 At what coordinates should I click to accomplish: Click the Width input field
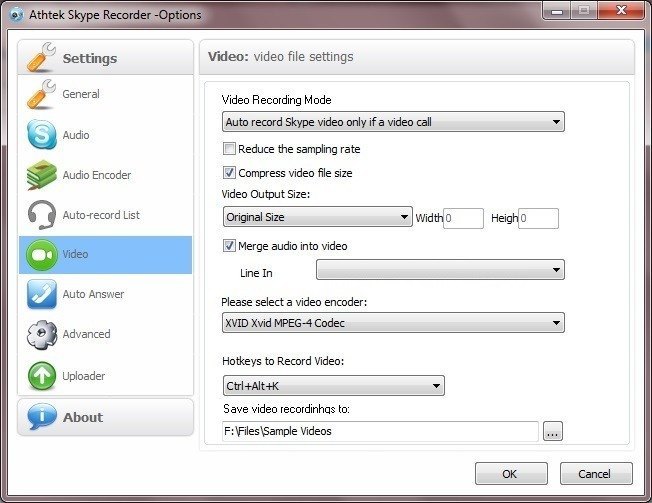[x=464, y=218]
